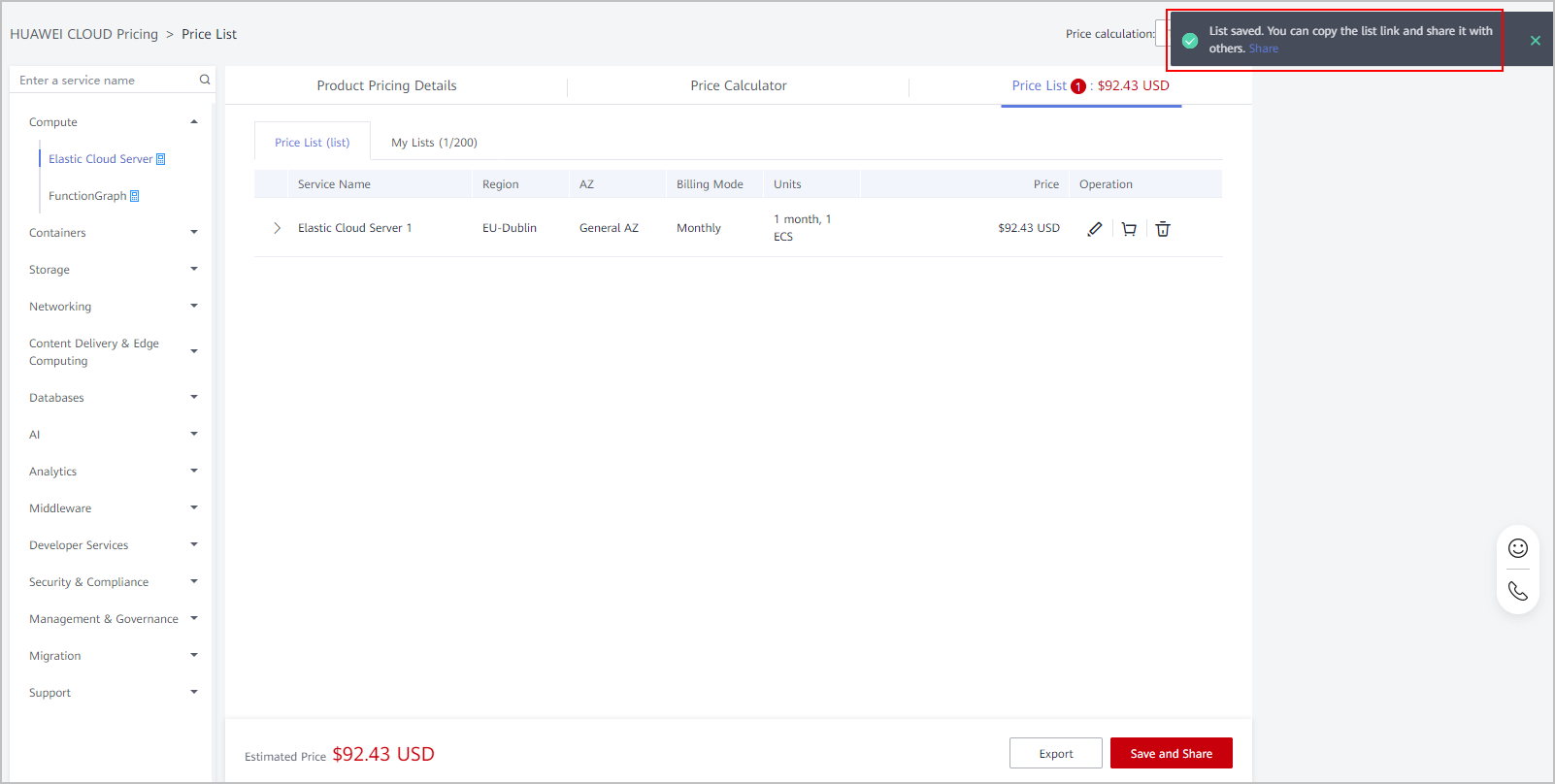Click the green success check icon

click(1190, 41)
